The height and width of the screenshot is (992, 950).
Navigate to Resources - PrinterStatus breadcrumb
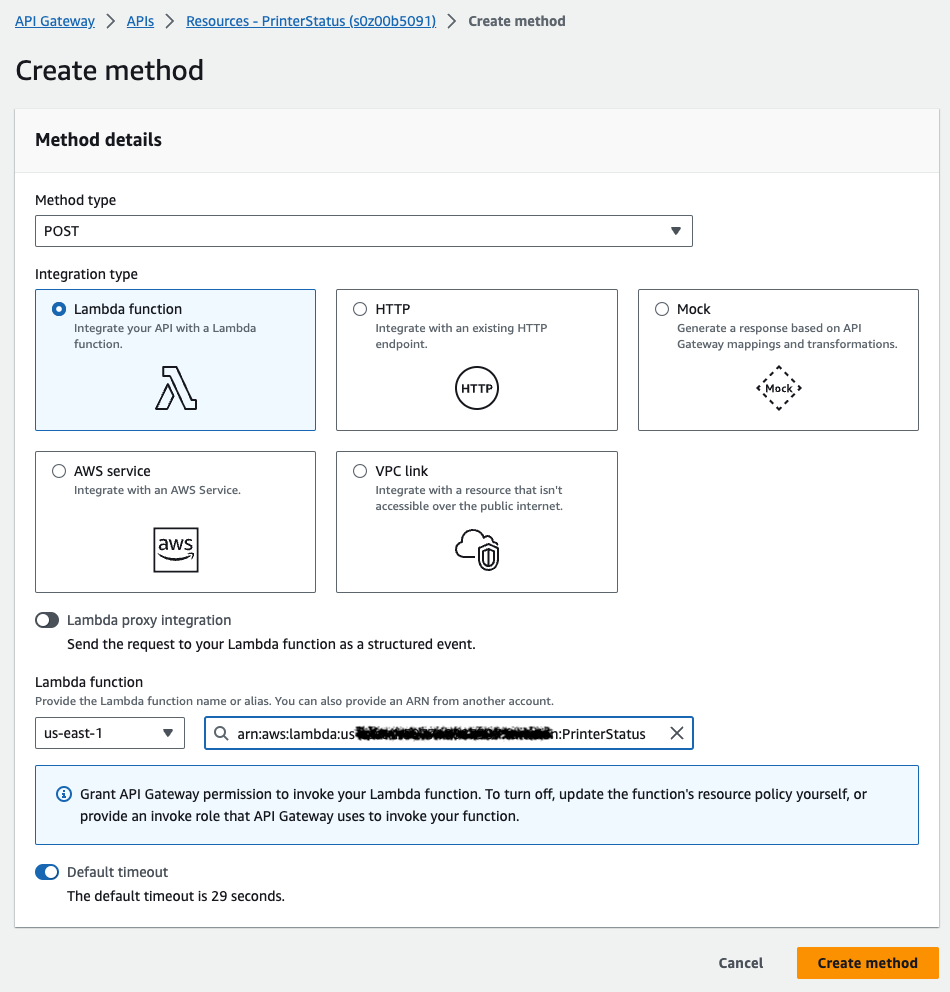pos(311,21)
